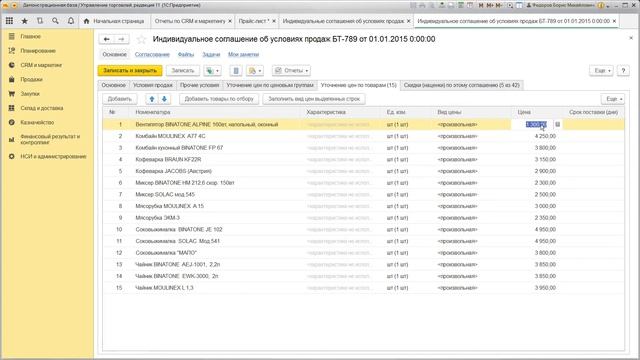
Task: Click the Закупки cart icon
Action: pos(11,93)
